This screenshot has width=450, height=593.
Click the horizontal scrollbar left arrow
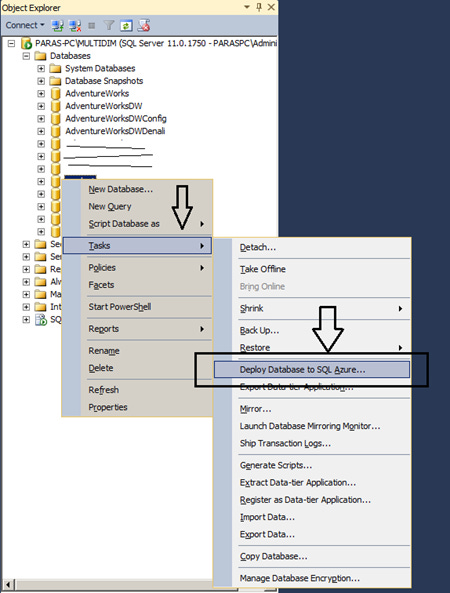(x=8, y=585)
